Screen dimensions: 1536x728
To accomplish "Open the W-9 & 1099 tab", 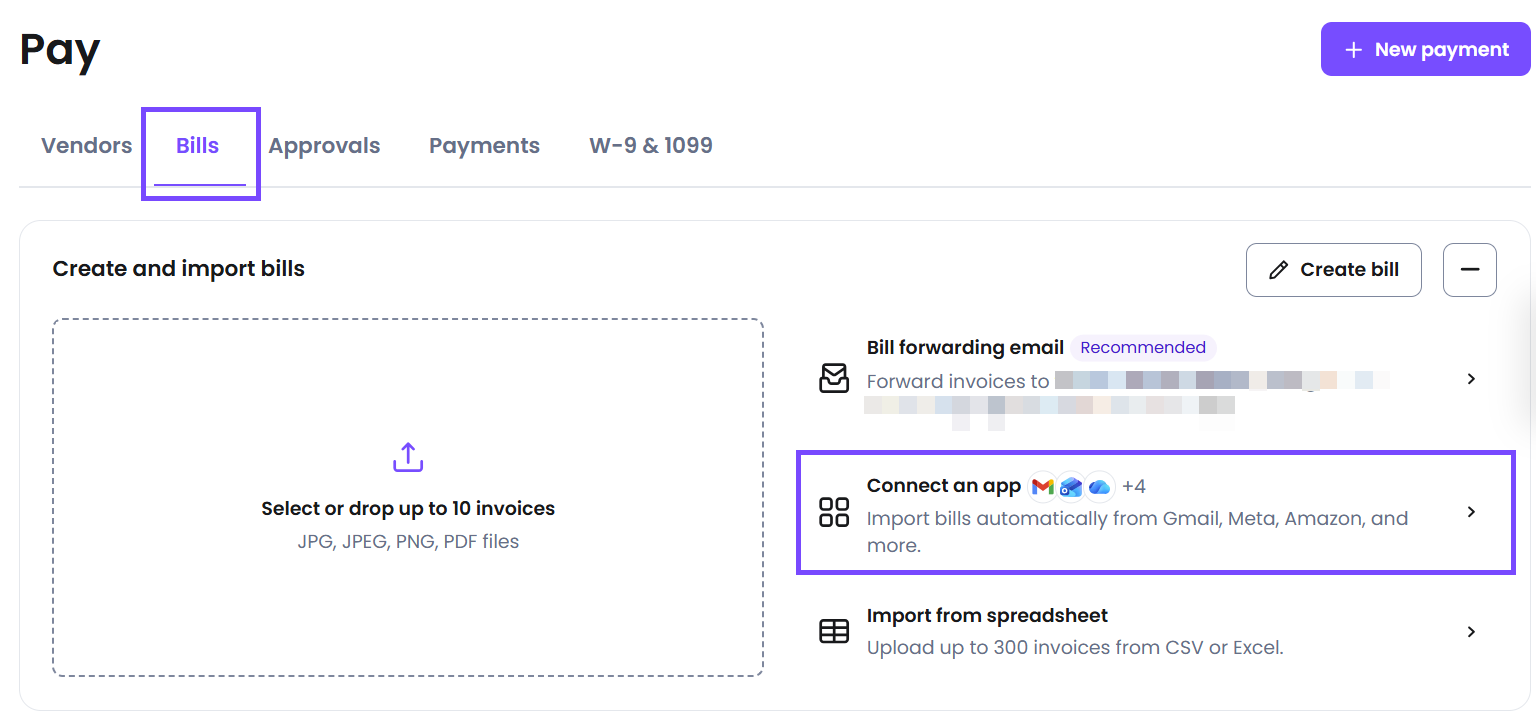I will pyautogui.click(x=651, y=146).
